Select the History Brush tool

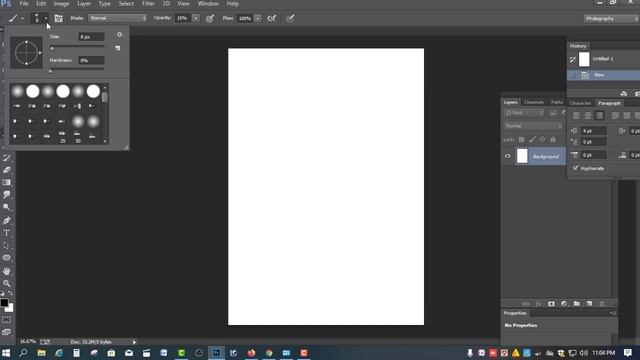pyautogui.click(x=7, y=158)
